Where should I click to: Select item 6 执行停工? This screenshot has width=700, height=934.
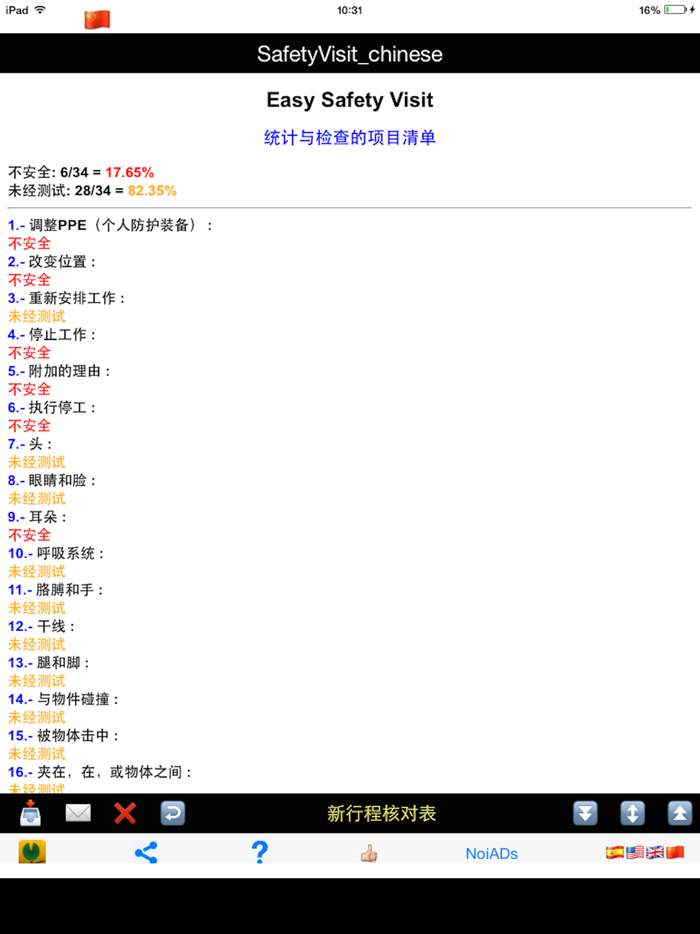(x=52, y=407)
